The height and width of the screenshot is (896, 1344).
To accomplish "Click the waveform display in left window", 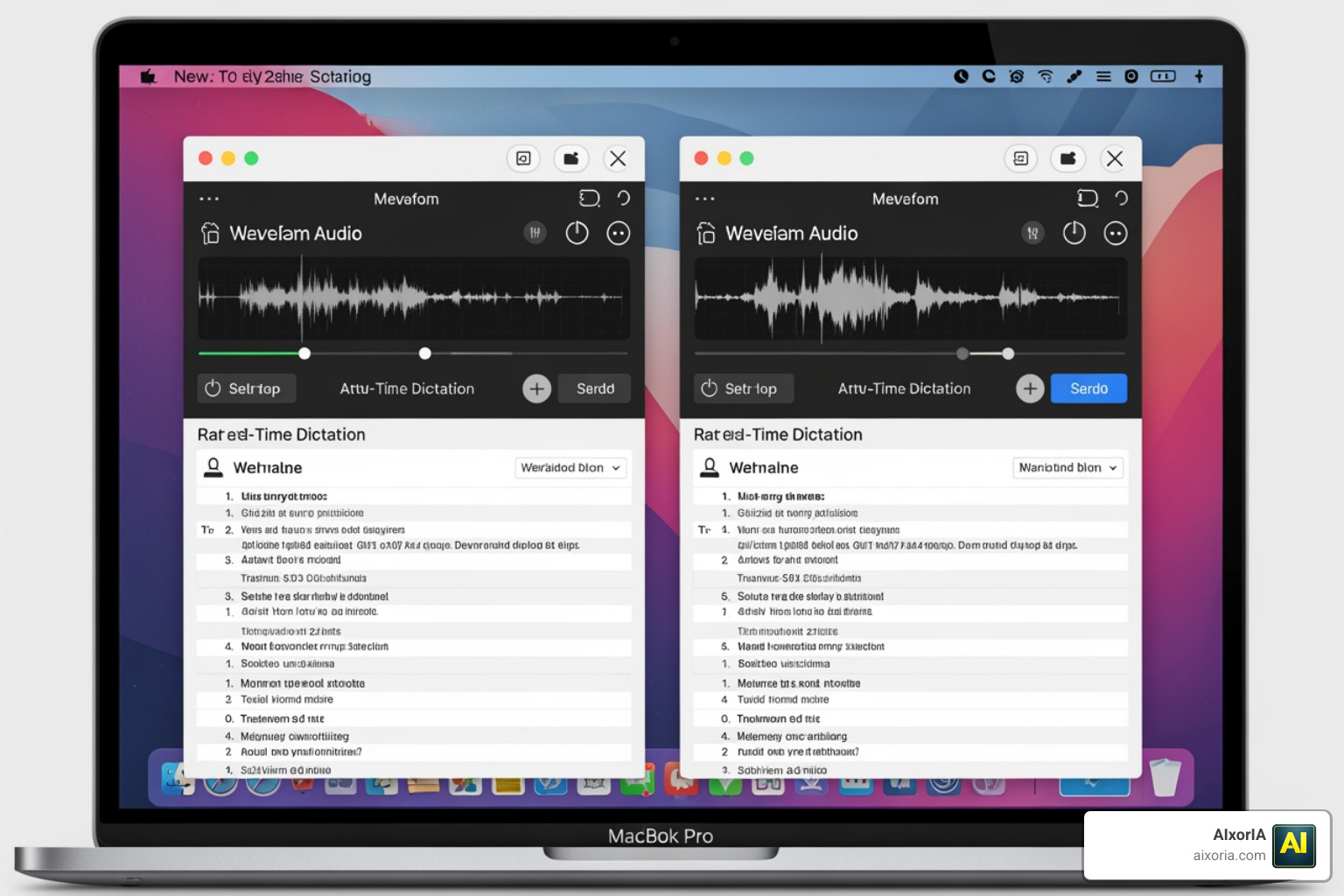I will (414, 298).
